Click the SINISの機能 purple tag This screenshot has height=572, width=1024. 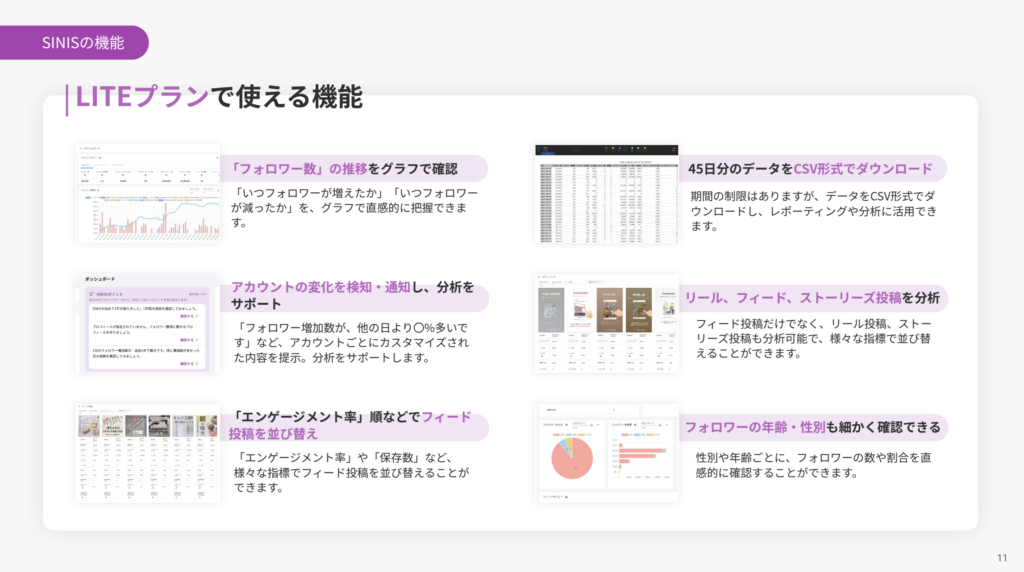tap(74, 42)
